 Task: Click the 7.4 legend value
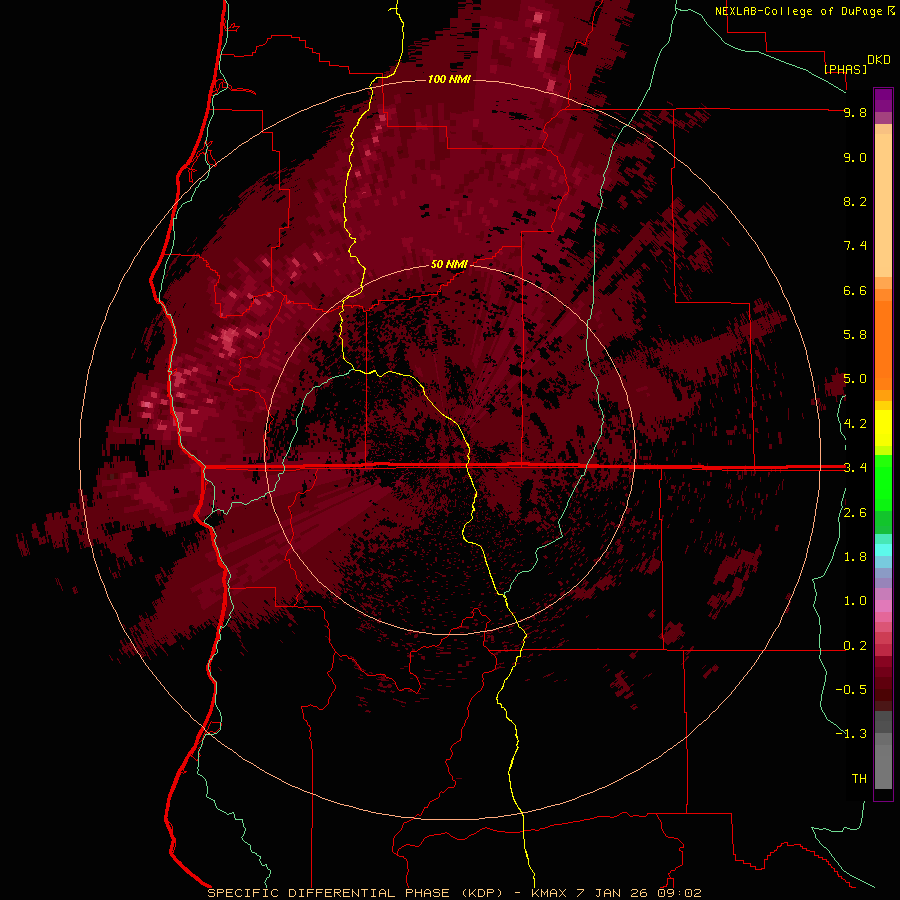click(x=855, y=246)
